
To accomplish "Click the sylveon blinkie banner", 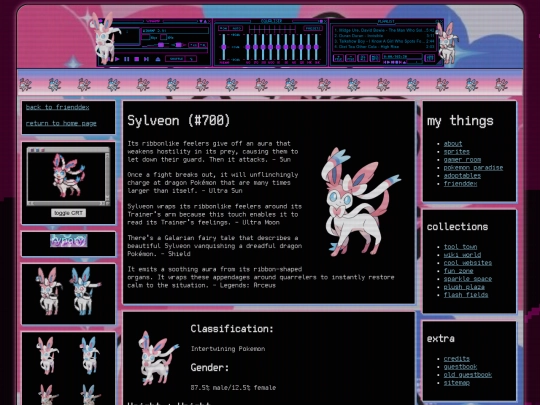I will pyautogui.click(x=69, y=241).
